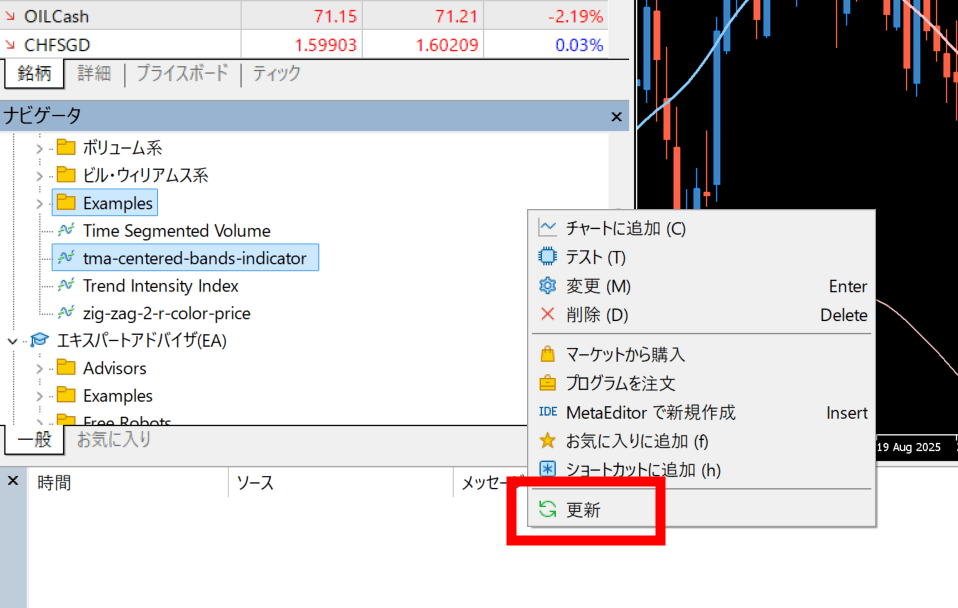This screenshot has width=958, height=608.
Task: Select 削除 (D) menu entry
Action: tap(703, 315)
